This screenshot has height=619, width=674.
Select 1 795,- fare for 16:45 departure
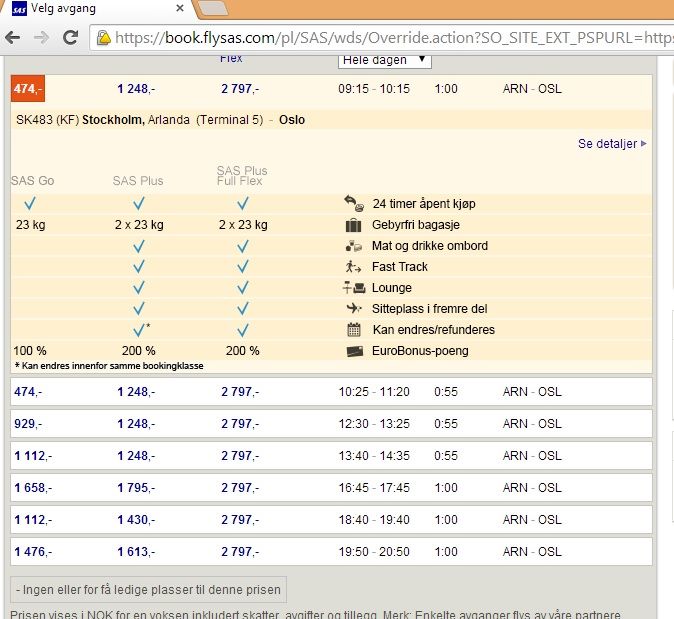(136, 487)
